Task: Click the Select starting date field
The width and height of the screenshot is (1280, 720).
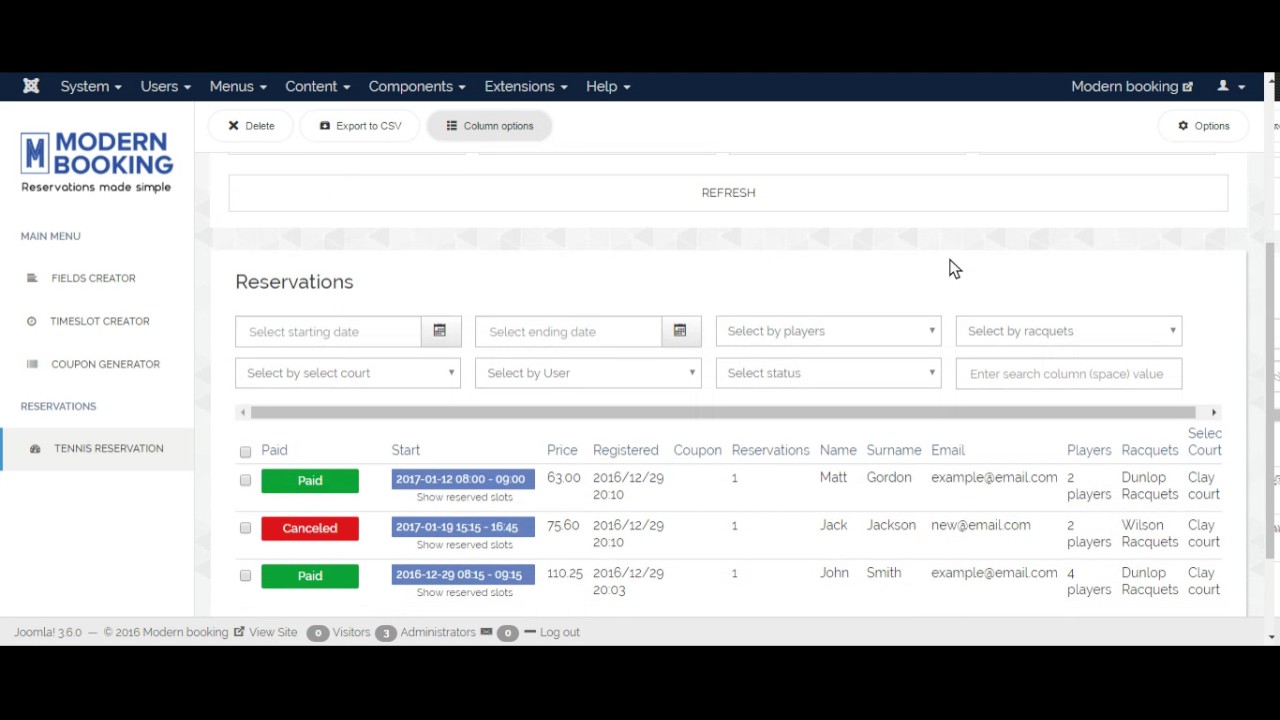Action: pyautogui.click(x=328, y=331)
